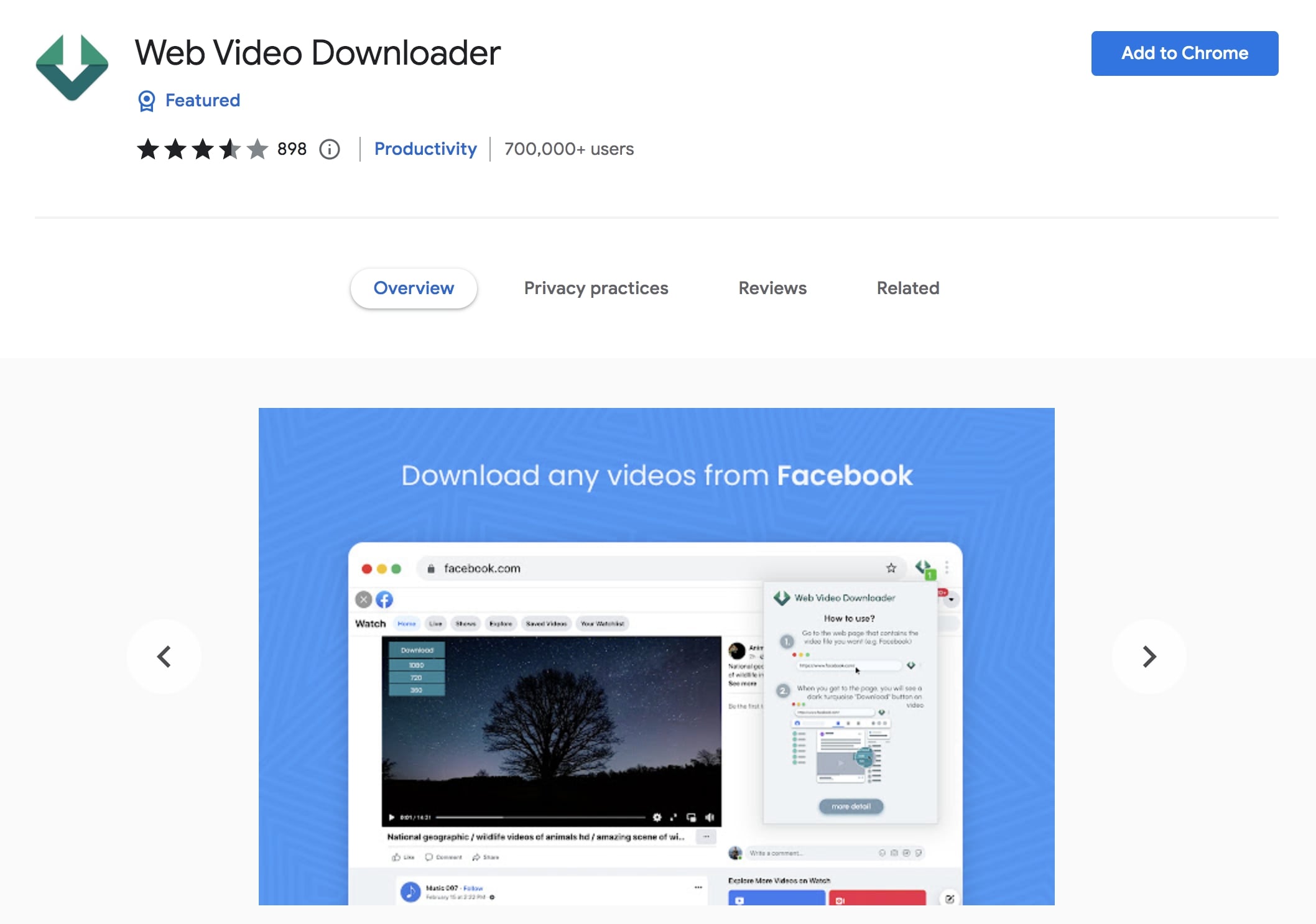Viewport: 1316px width, 924px height.
Task: Open the three-dot menu on Music 007 post
Action: [x=698, y=887]
